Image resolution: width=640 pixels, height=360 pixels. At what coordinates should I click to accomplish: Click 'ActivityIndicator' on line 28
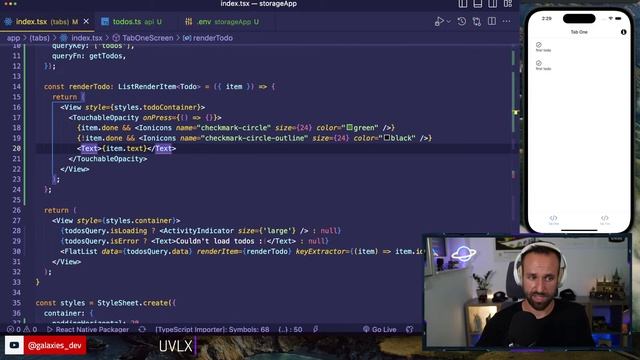[198, 231]
